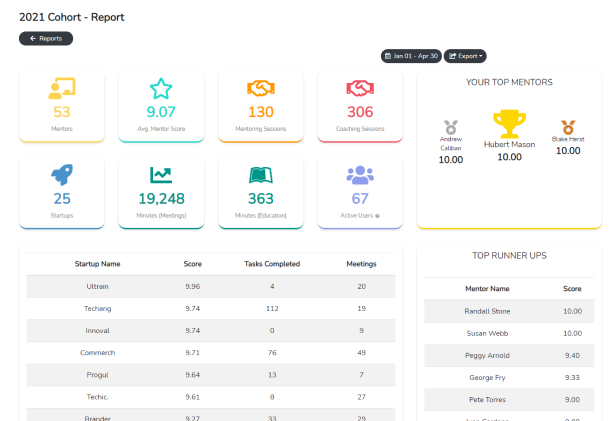Click the 306 Coaching Sessions value
613x421 pixels.
pyautogui.click(x=360, y=112)
